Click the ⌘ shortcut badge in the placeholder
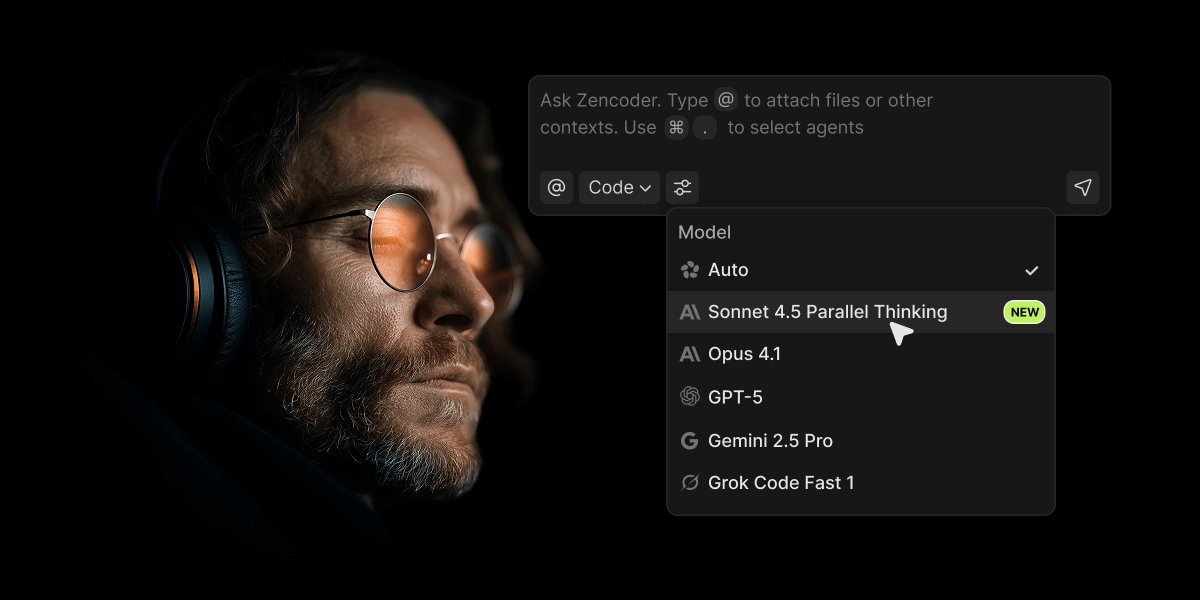The image size is (1200, 600). point(674,127)
